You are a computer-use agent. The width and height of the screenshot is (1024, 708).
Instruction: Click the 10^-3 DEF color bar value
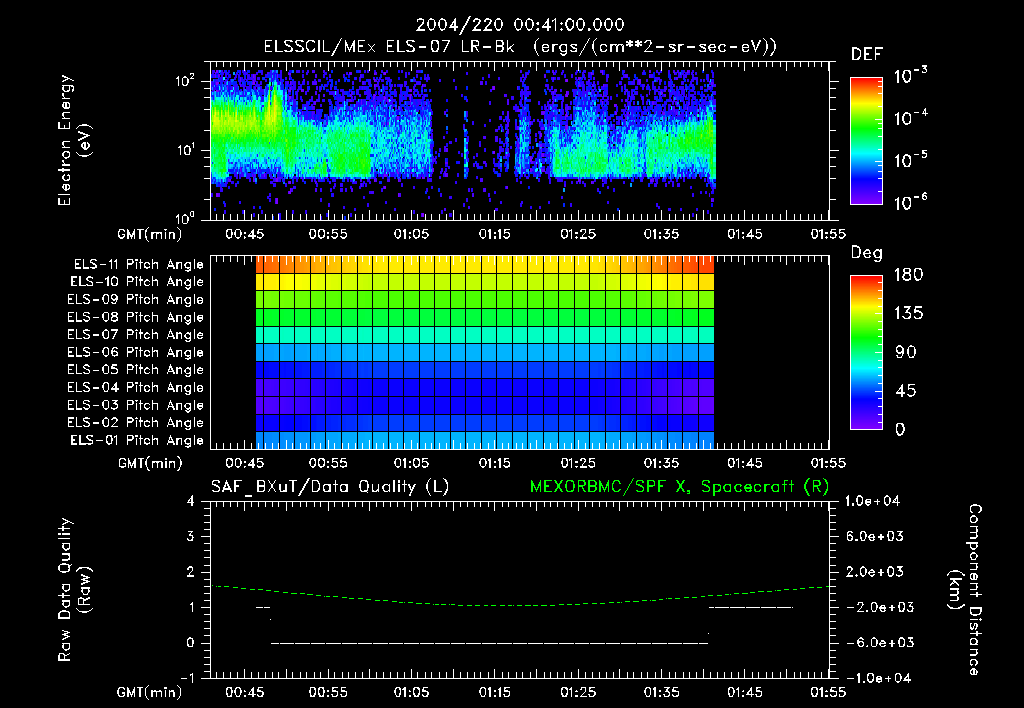910,75
